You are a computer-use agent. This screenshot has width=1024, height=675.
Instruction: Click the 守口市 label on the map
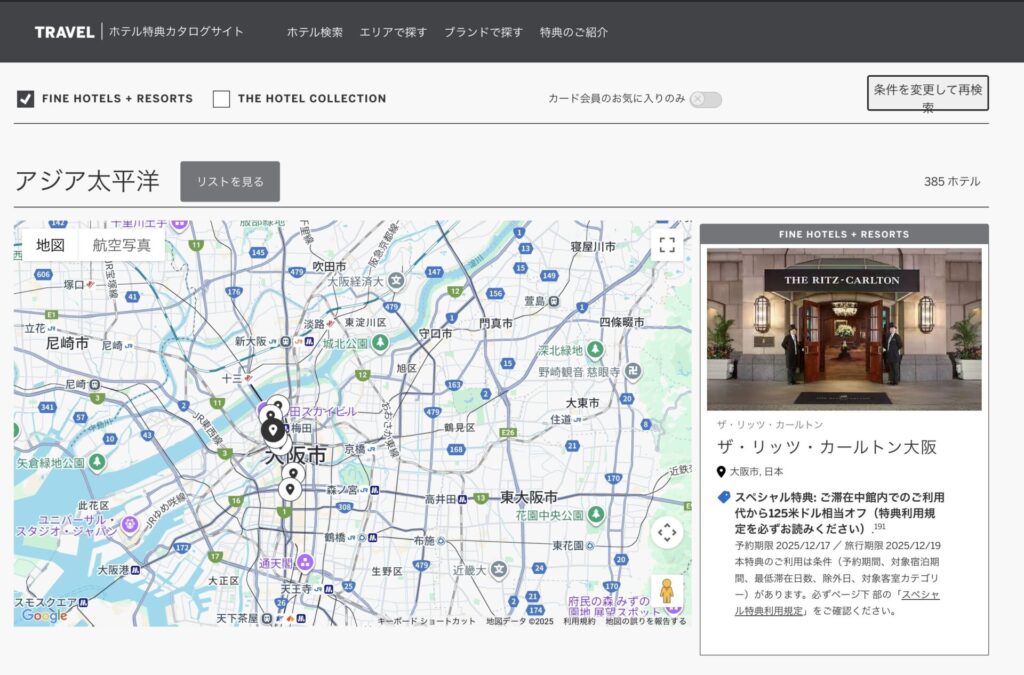click(x=436, y=334)
